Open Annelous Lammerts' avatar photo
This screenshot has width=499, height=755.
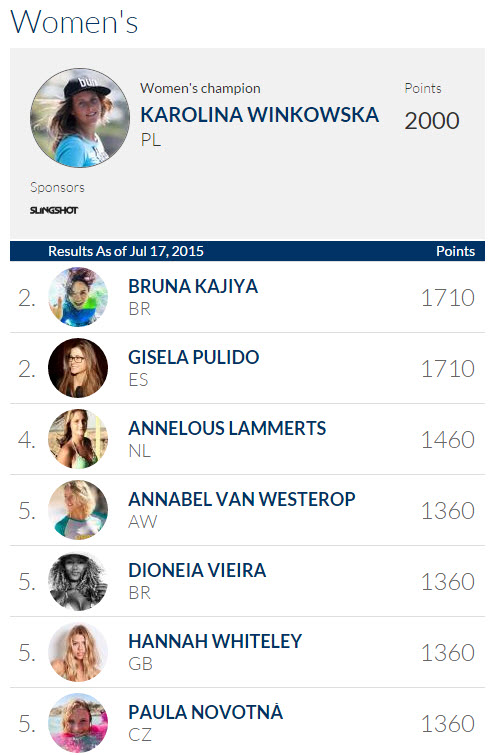(x=78, y=439)
